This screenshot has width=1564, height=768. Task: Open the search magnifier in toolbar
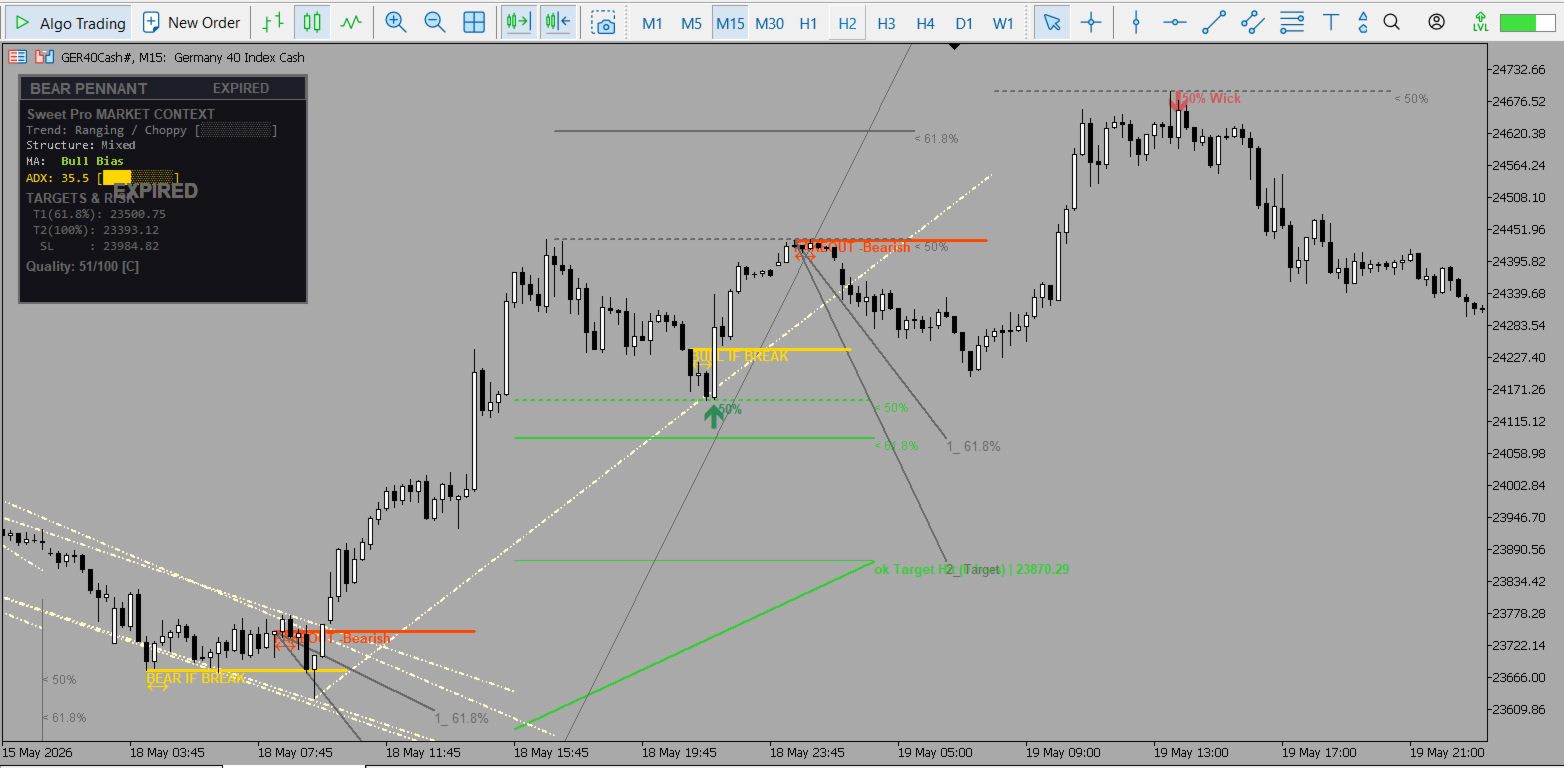tap(1391, 22)
